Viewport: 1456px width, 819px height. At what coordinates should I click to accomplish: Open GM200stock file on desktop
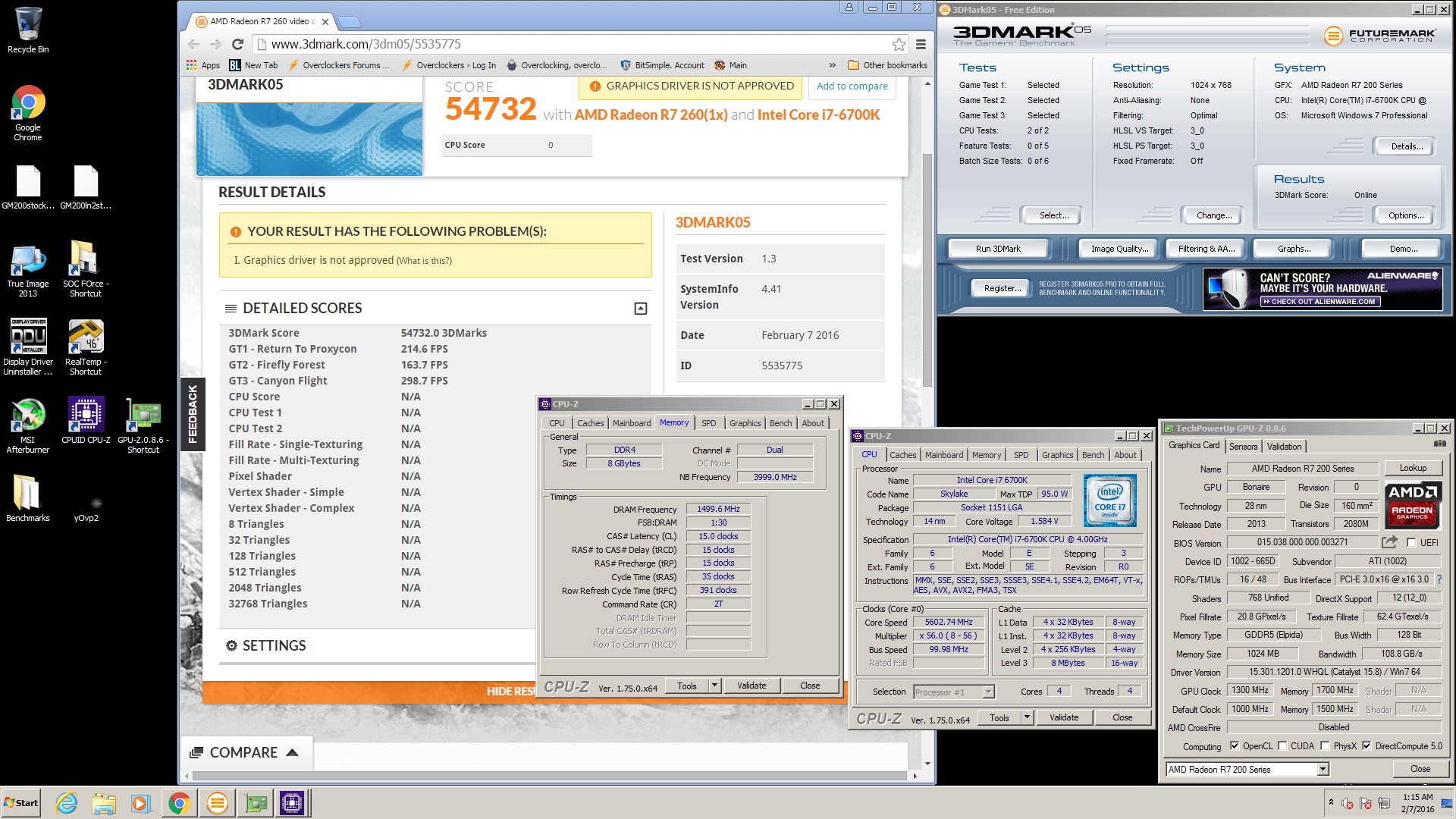click(x=28, y=187)
